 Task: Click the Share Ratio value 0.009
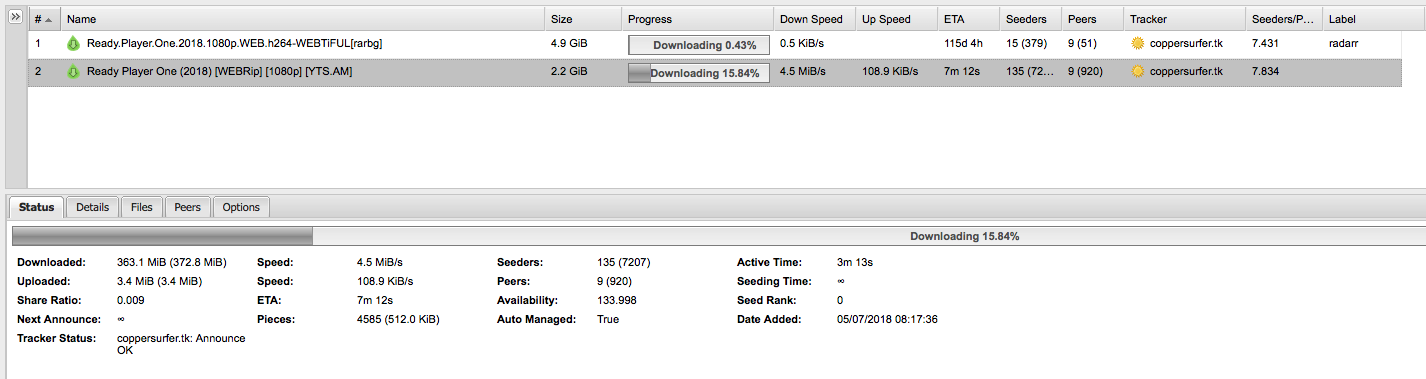tap(131, 300)
